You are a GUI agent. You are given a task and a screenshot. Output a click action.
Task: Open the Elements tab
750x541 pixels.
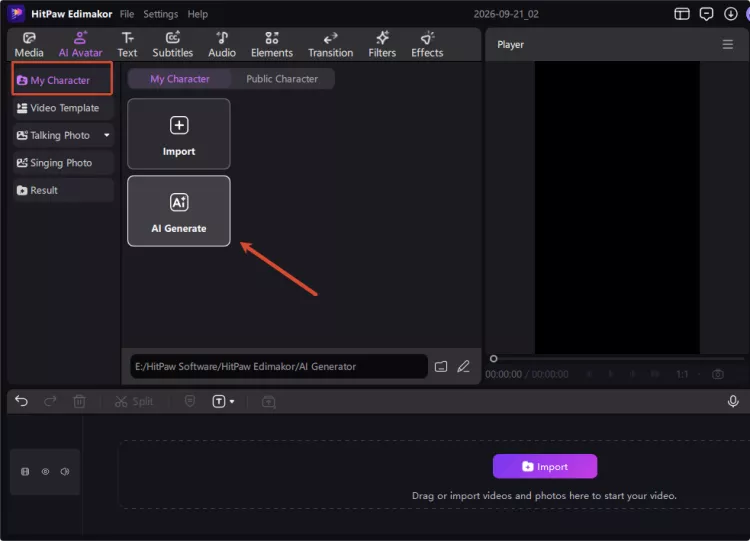(x=272, y=44)
